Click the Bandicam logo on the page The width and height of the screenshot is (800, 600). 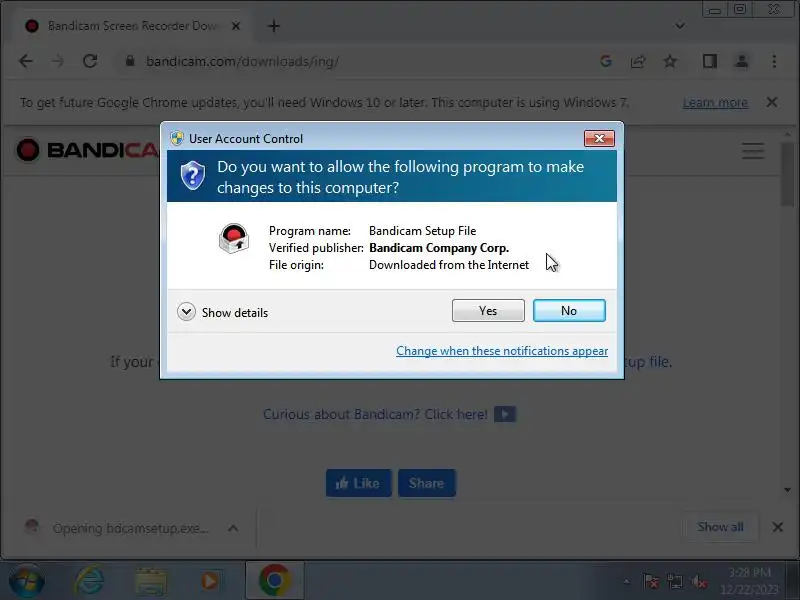87,150
